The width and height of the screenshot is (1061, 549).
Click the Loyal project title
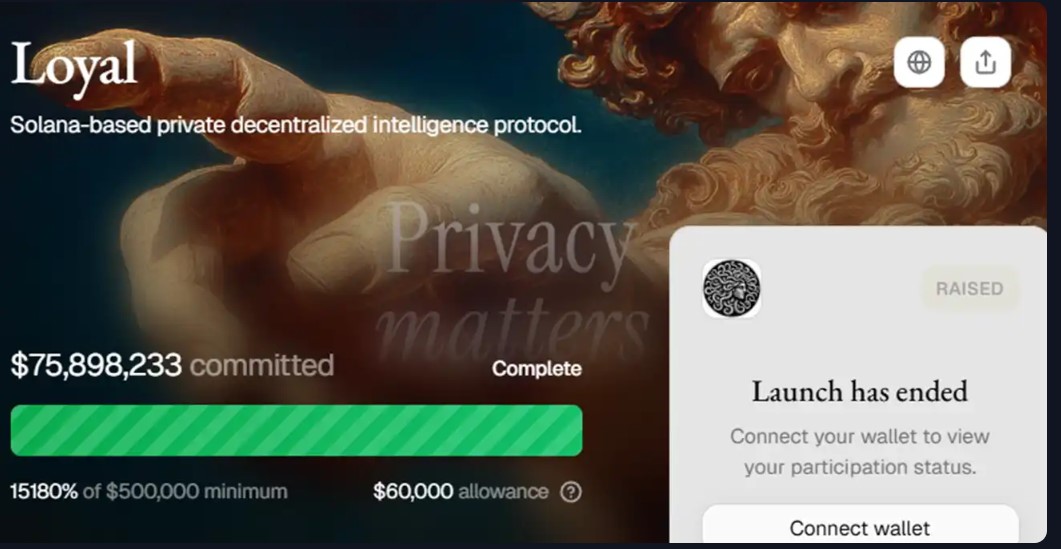(74, 66)
